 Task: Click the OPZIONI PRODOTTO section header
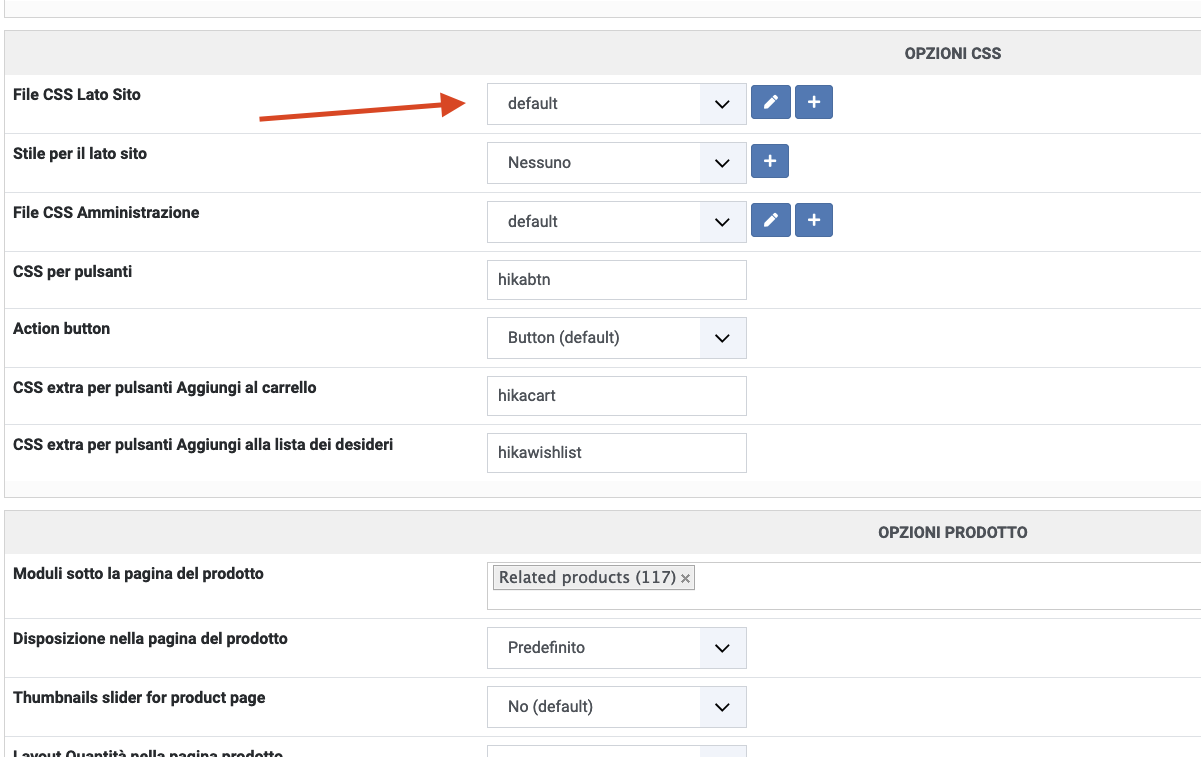click(952, 533)
